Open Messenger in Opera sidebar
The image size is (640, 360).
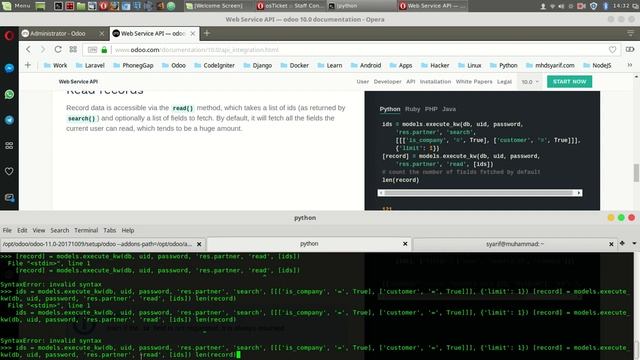pyautogui.click(x=9, y=68)
